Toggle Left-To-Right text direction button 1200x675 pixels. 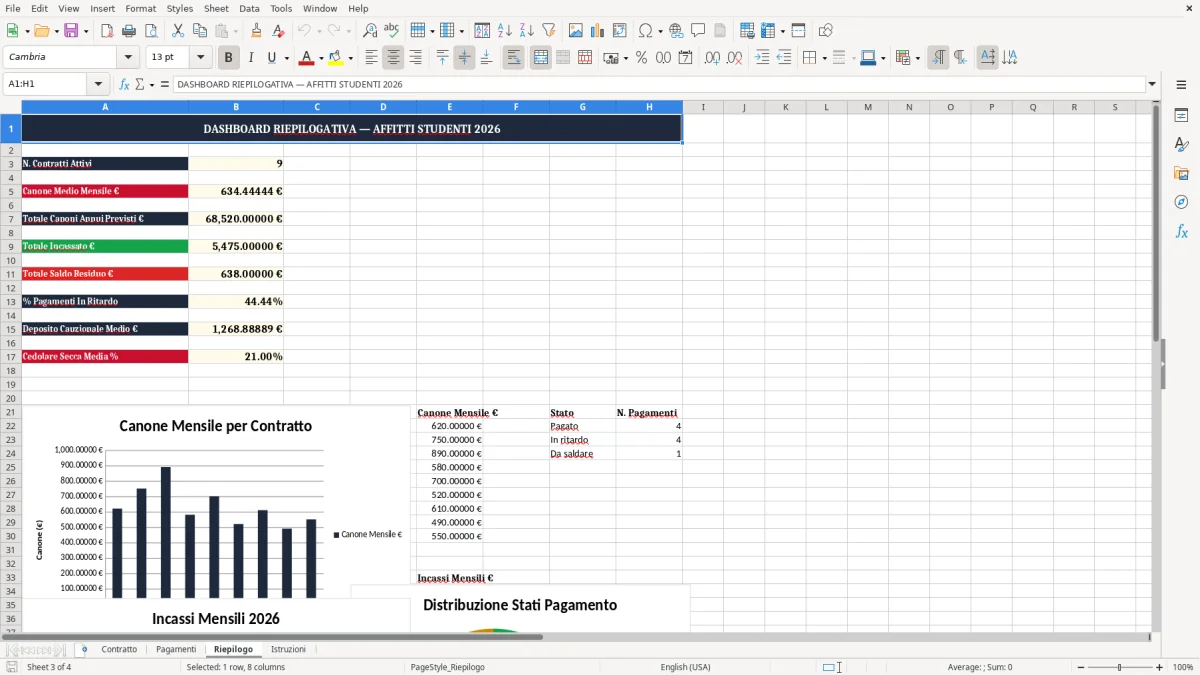pyautogui.click(x=938, y=58)
